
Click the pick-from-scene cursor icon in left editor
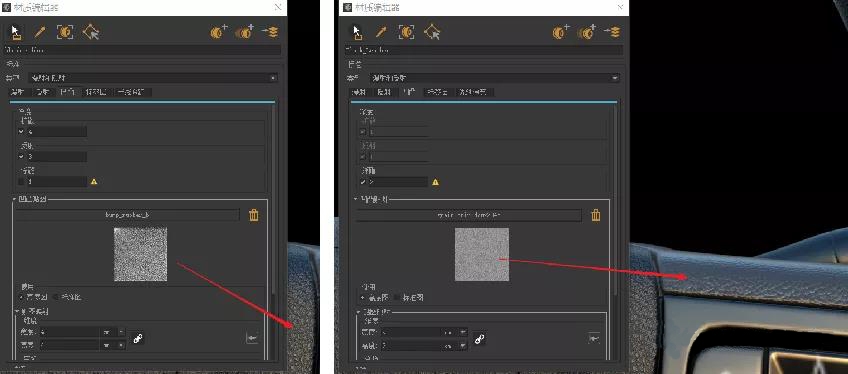point(90,32)
